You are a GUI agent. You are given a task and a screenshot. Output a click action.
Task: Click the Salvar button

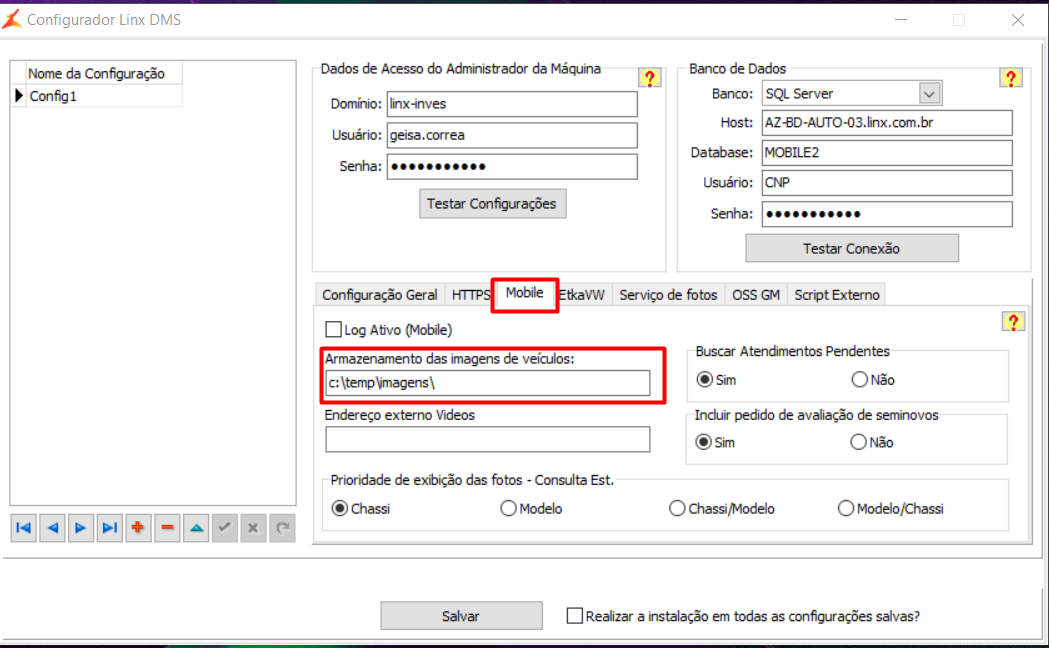click(461, 616)
